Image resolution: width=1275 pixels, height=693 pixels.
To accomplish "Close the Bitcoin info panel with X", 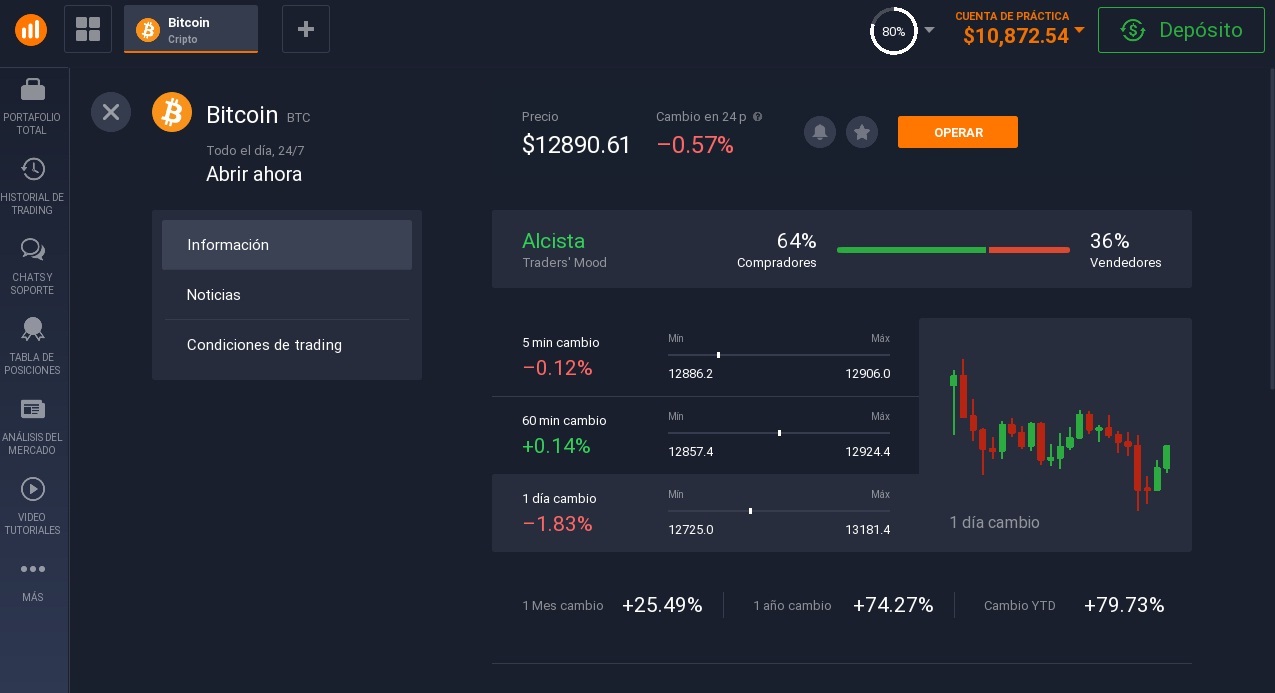I will [x=111, y=112].
